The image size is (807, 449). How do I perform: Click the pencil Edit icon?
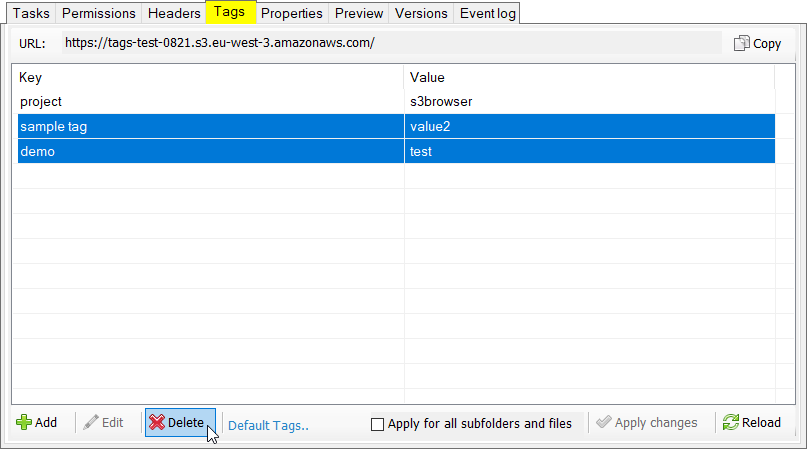tap(91, 423)
